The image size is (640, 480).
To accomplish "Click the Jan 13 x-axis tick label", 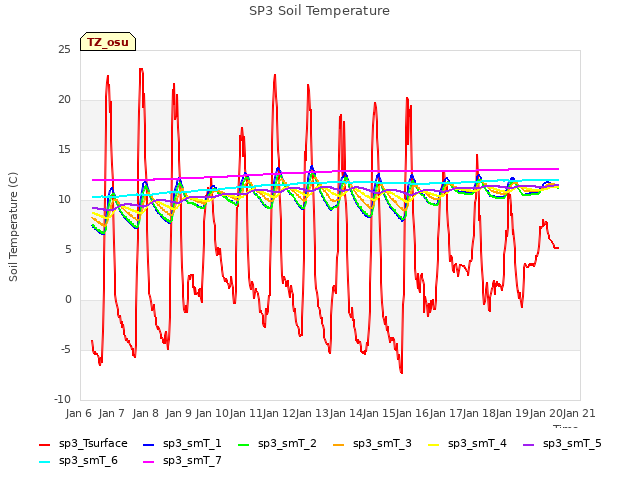I will click(312, 413).
